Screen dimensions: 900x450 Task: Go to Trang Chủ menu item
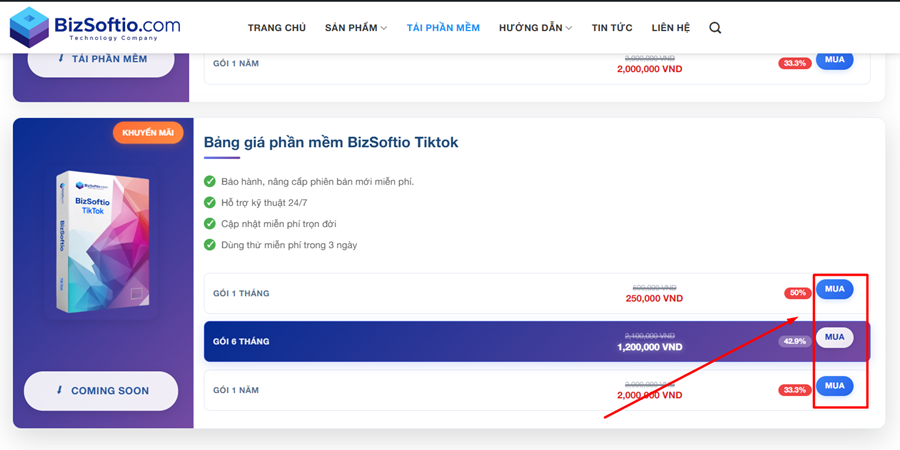pyautogui.click(x=277, y=28)
